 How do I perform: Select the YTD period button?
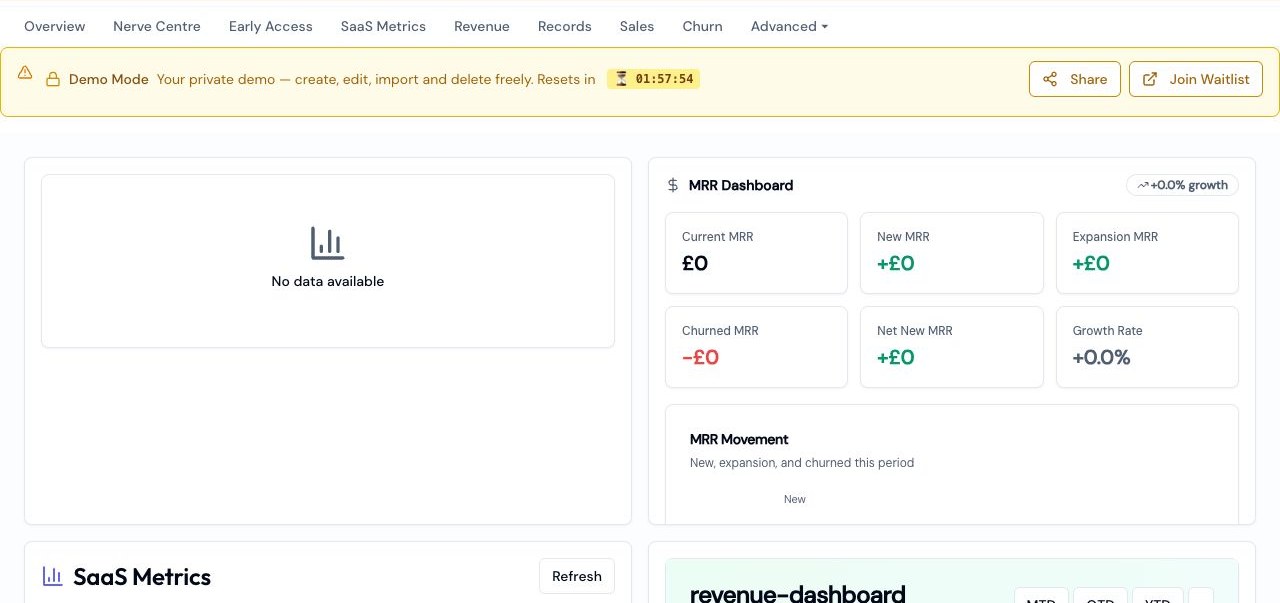[x=1158, y=596]
